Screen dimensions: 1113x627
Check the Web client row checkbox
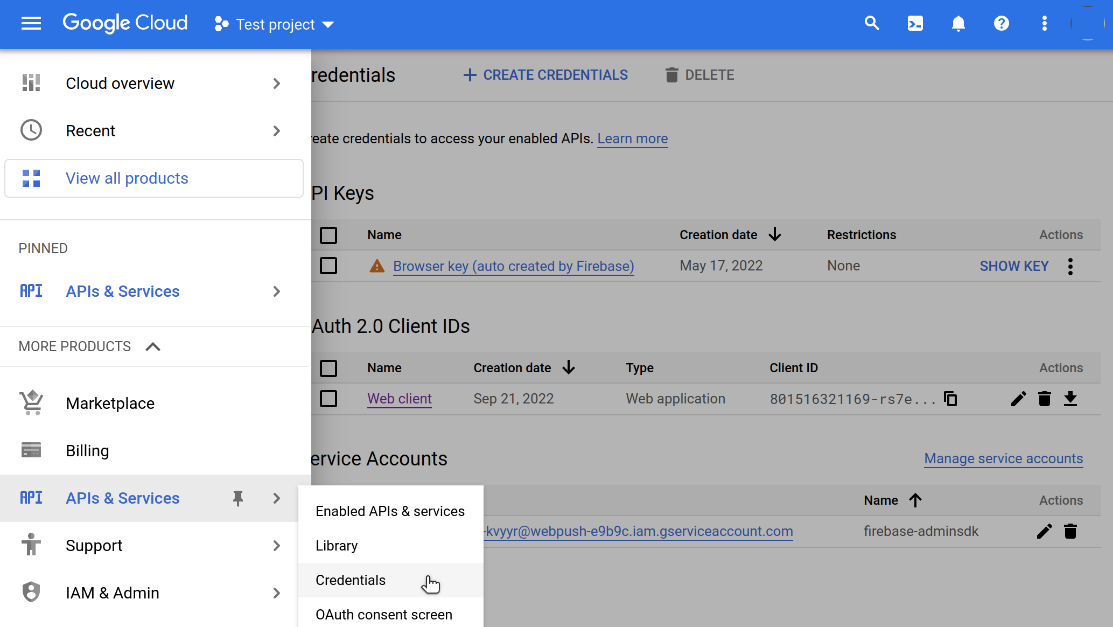[x=328, y=398]
